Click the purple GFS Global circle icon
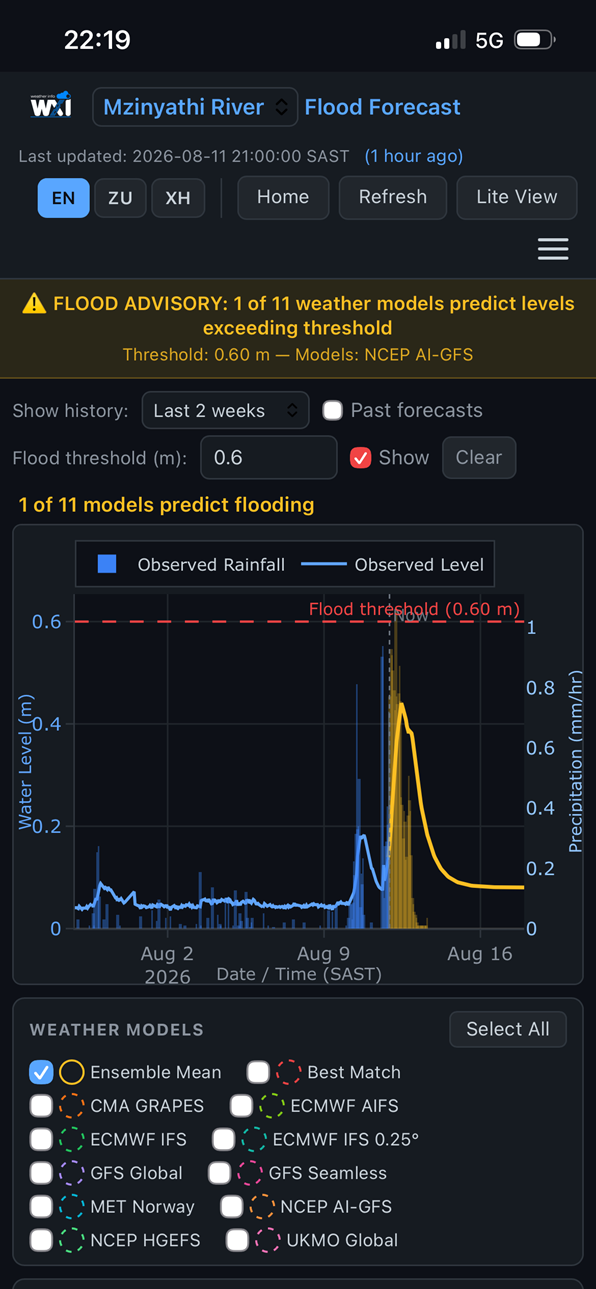596x1289 pixels. [71, 1173]
